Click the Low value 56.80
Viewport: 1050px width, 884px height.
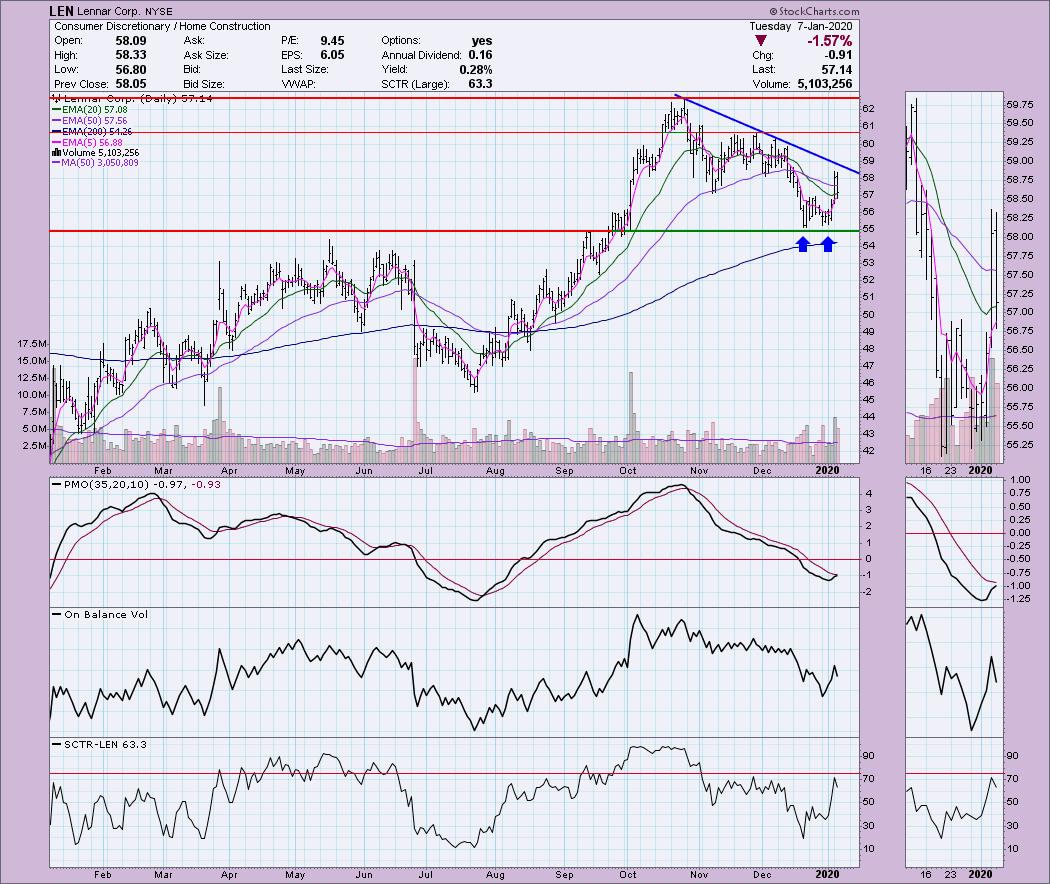tap(131, 70)
